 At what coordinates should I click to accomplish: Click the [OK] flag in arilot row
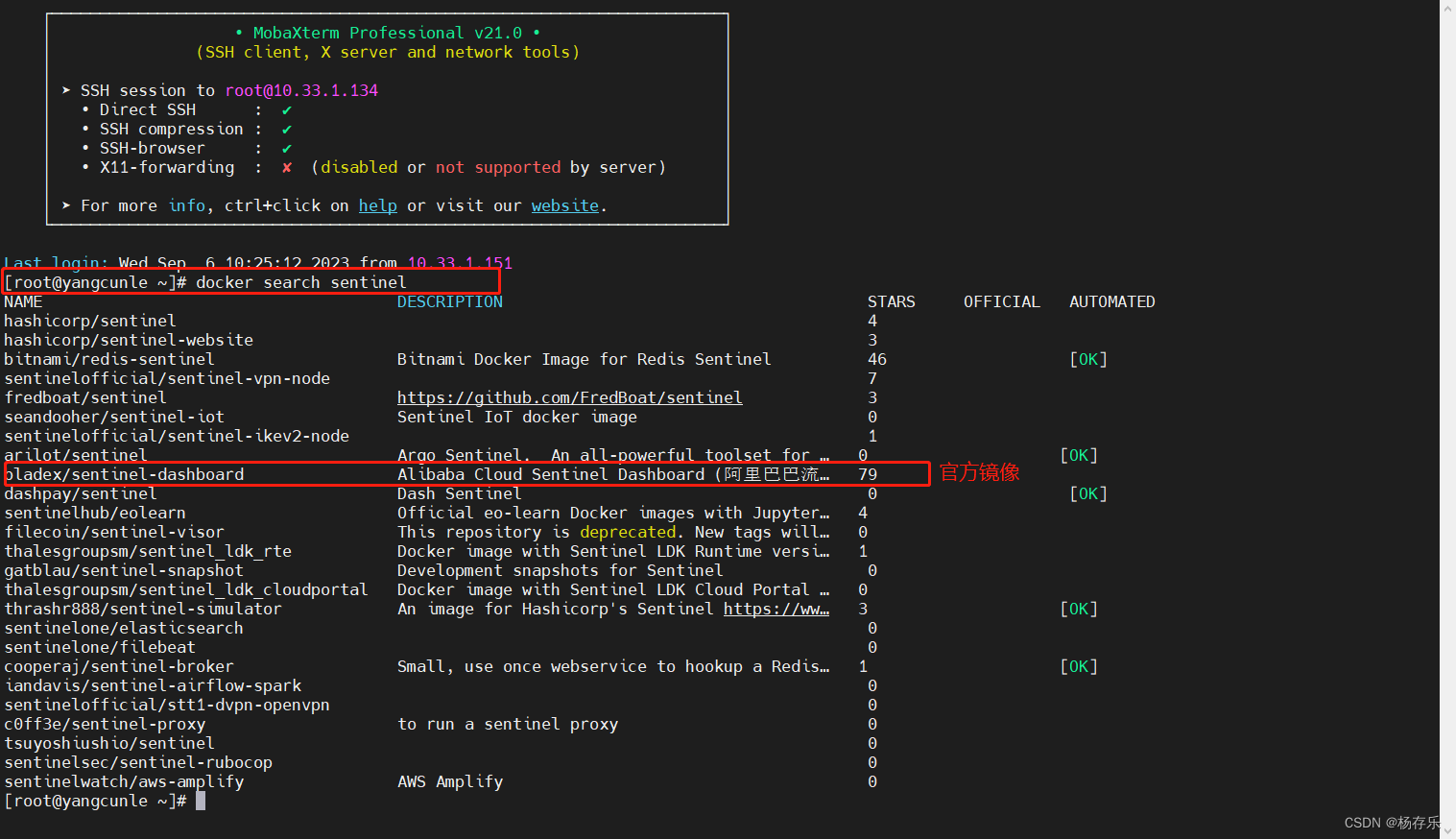click(1079, 455)
